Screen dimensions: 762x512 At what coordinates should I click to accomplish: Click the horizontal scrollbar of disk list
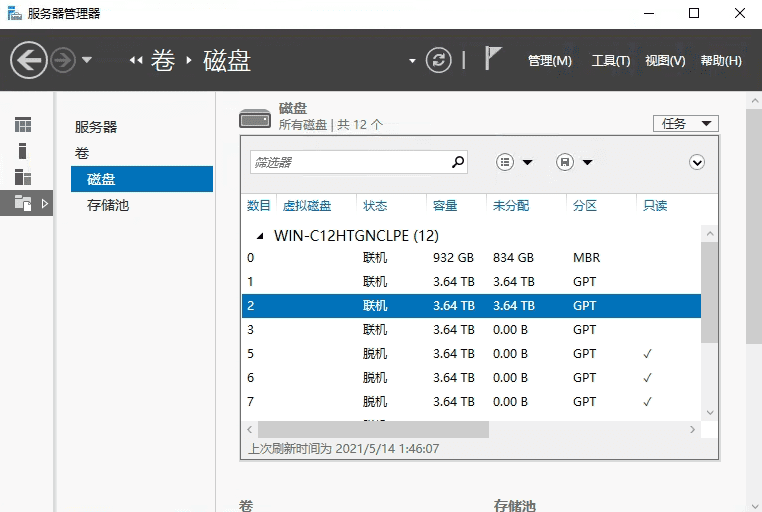pos(368,429)
